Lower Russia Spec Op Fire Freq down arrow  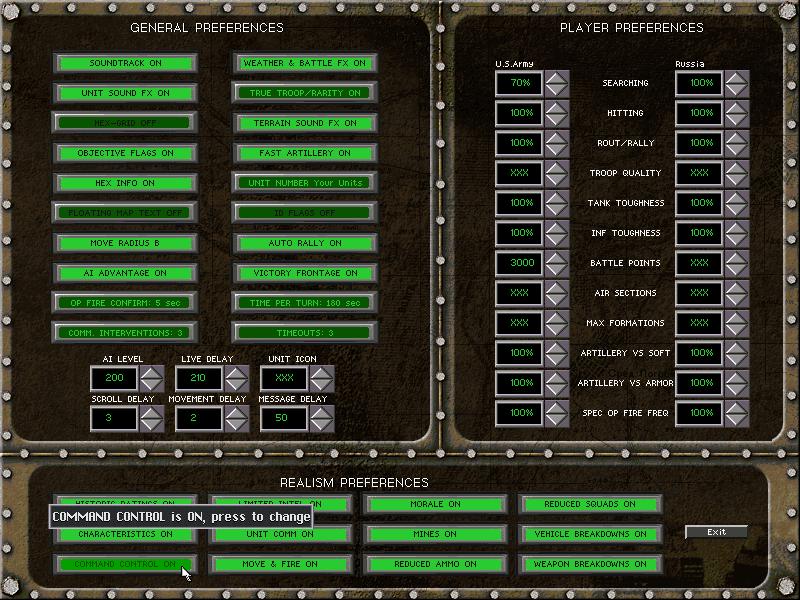tap(737, 420)
